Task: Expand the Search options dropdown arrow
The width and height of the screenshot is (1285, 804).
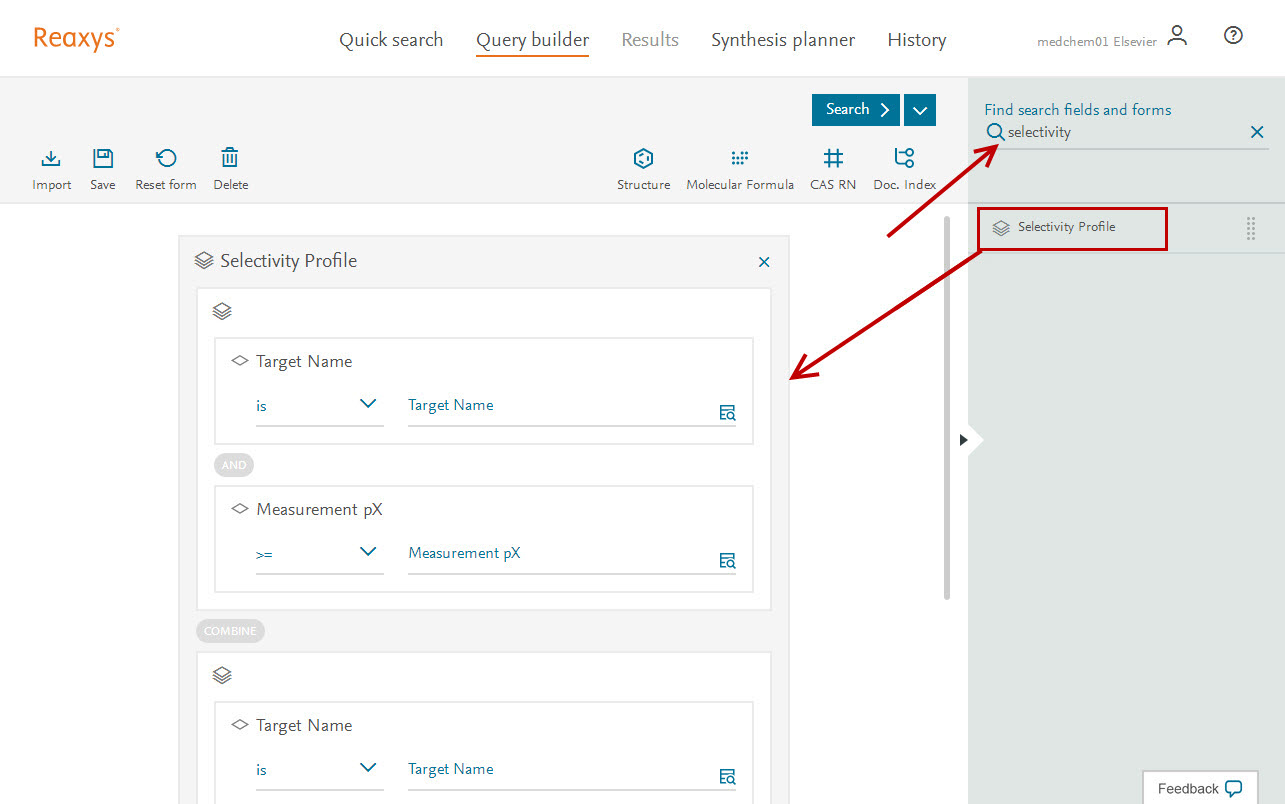Action: point(919,110)
